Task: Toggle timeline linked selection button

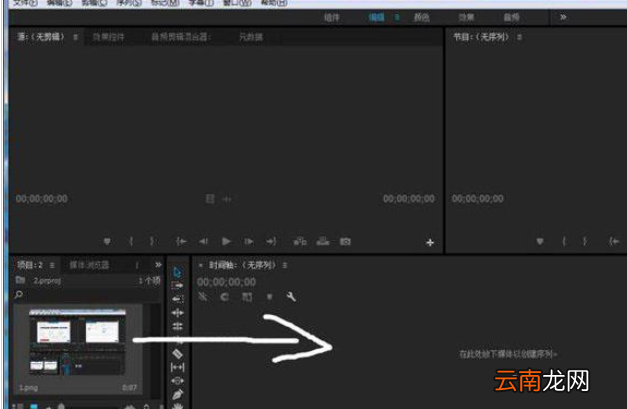Action: coord(247,297)
